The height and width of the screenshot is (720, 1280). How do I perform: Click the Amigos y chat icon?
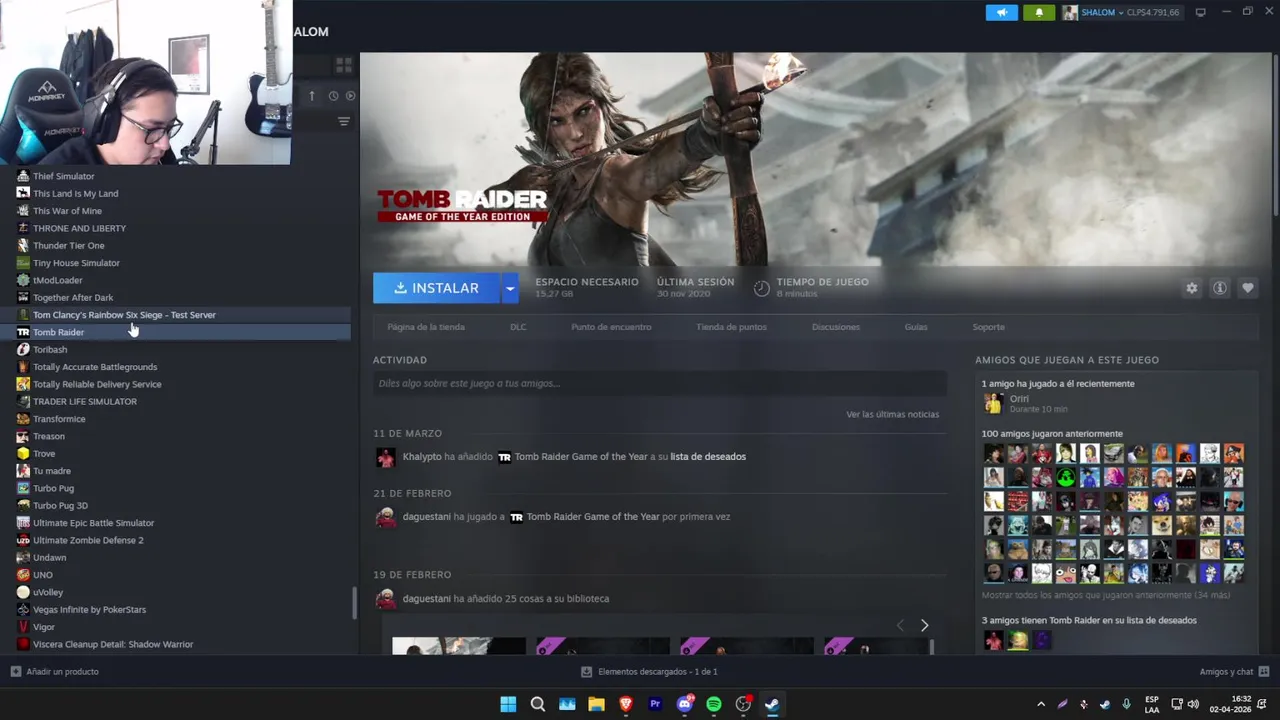1264,672
